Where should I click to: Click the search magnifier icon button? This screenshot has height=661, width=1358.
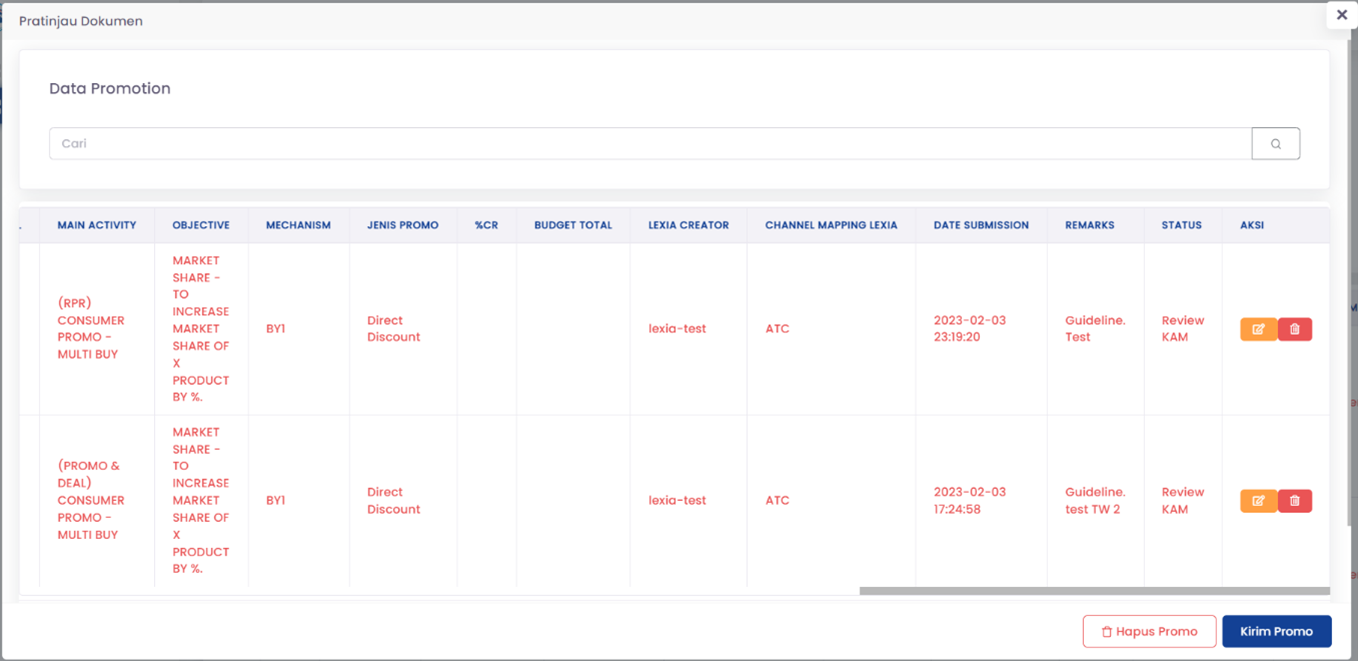[x=1275, y=144]
